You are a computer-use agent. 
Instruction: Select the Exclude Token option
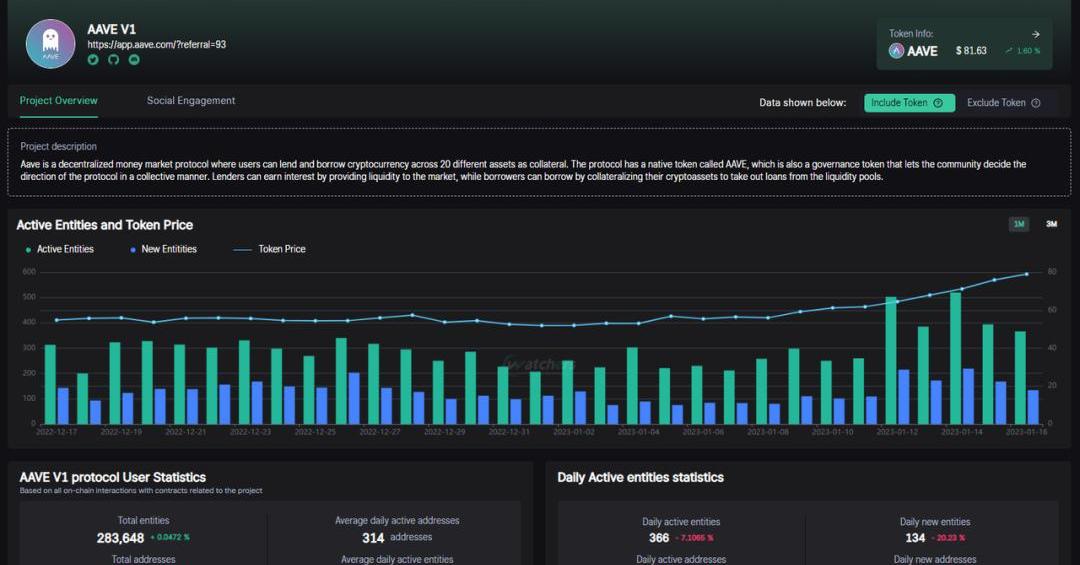[x=996, y=103]
